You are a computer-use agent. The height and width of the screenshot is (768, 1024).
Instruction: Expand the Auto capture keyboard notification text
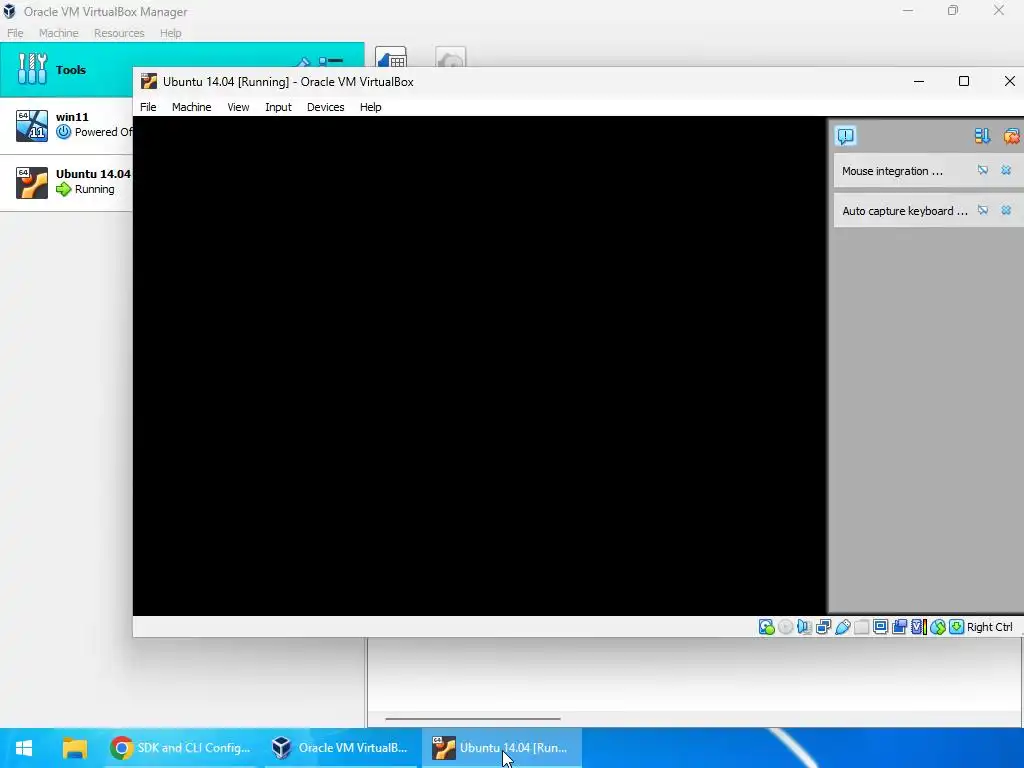[904, 211]
